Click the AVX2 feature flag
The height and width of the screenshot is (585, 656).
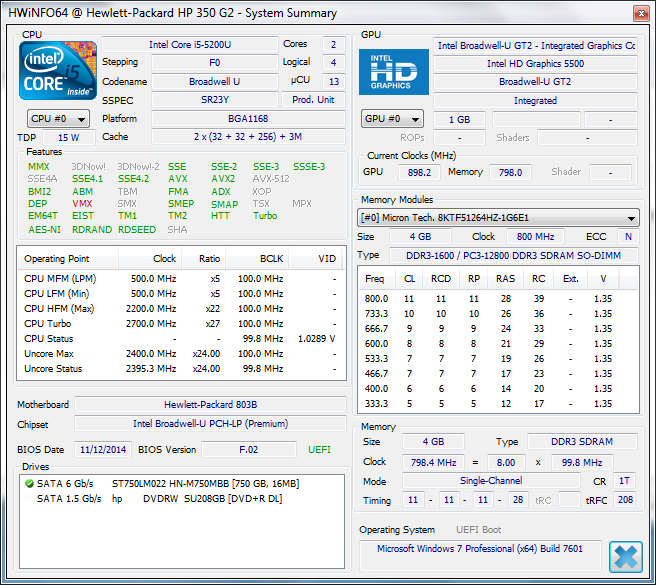click(x=223, y=179)
